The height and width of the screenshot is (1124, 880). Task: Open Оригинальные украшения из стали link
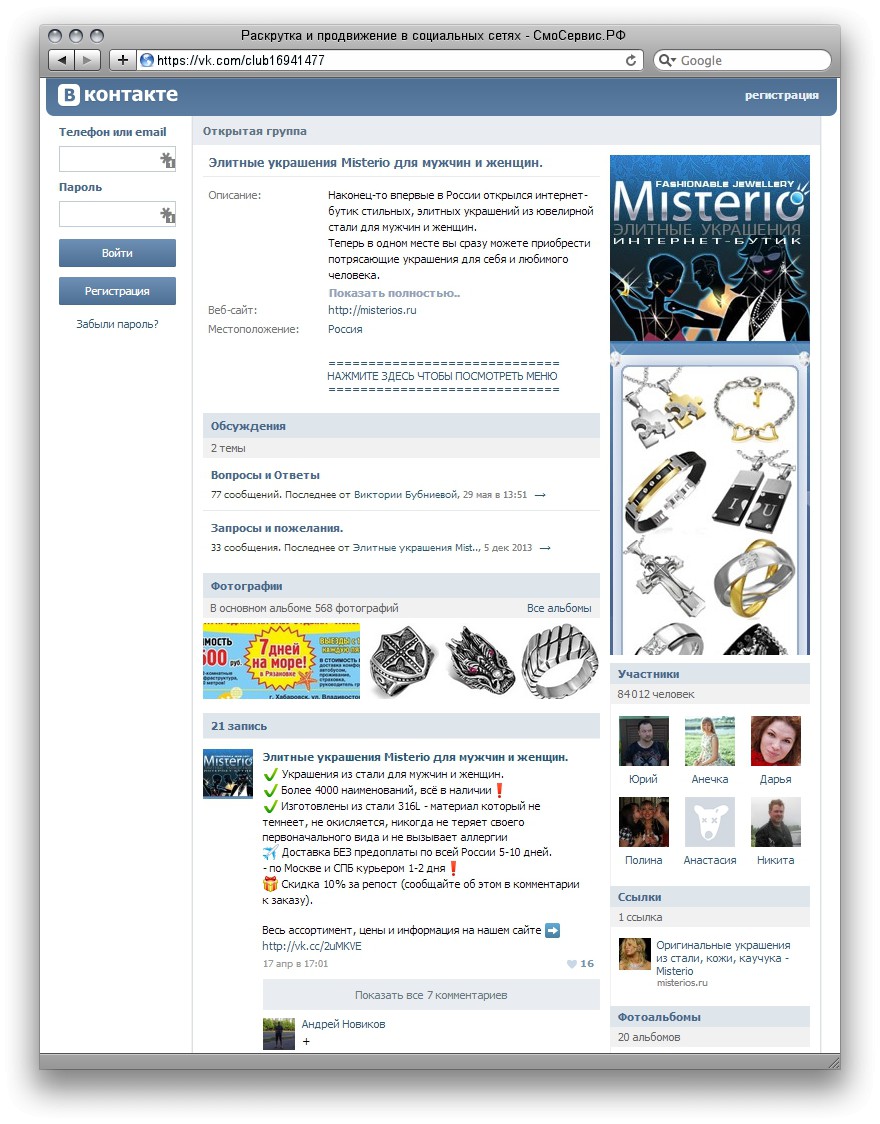723,958
